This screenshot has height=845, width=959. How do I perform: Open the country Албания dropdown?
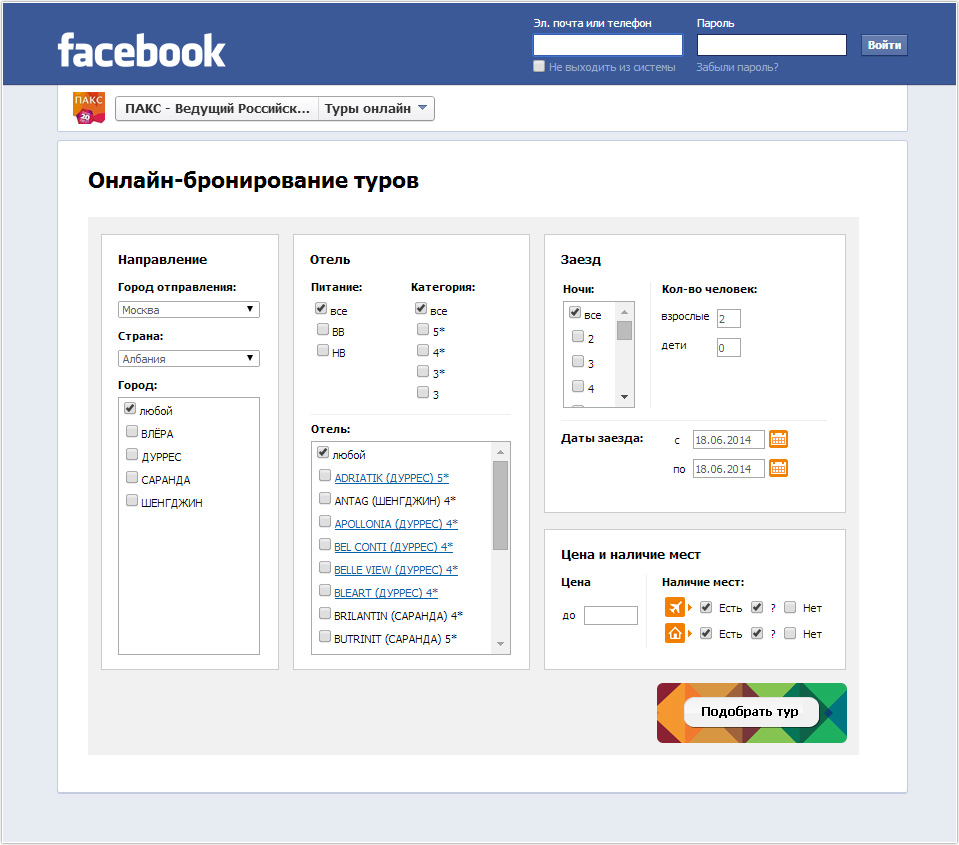(188, 358)
